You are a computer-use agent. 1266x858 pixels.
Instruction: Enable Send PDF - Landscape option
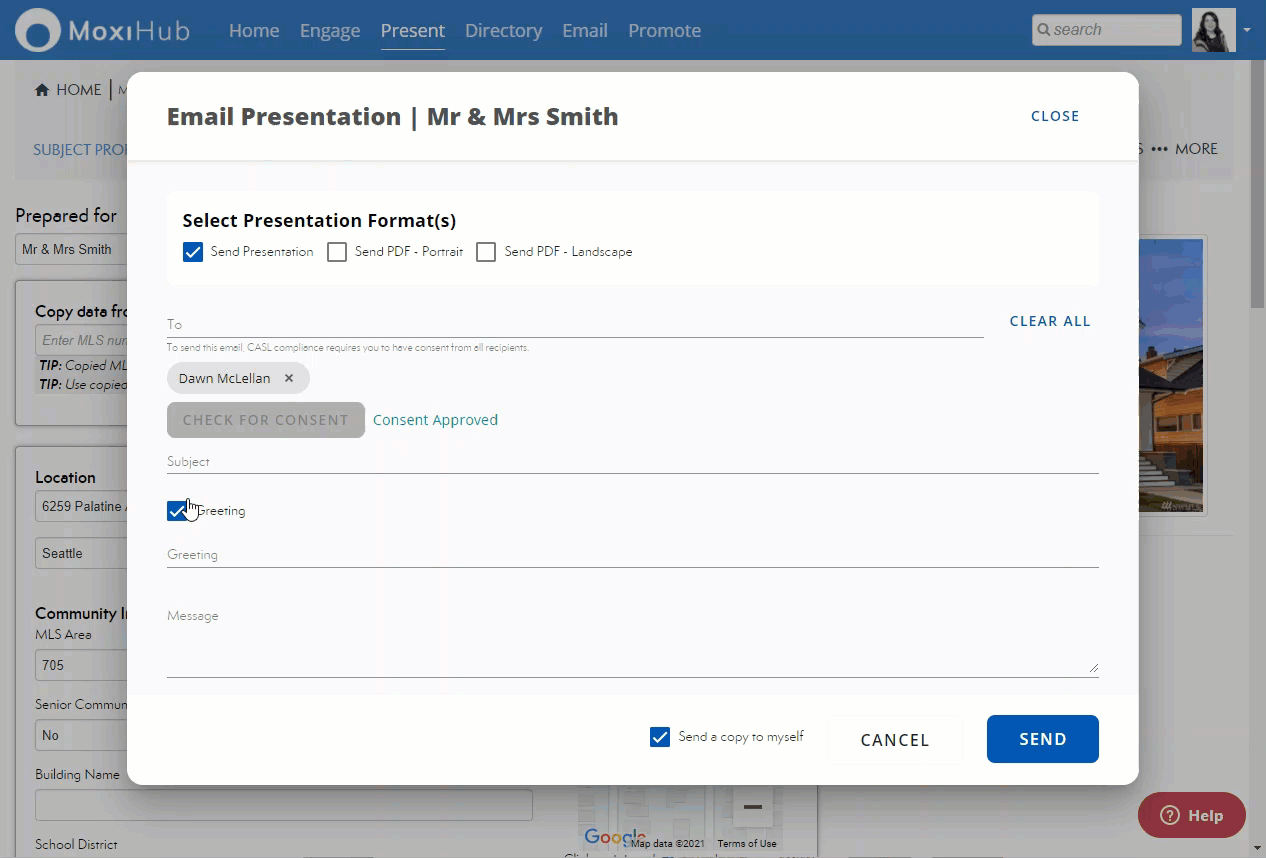pyautogui.click(x=486, y=252)
